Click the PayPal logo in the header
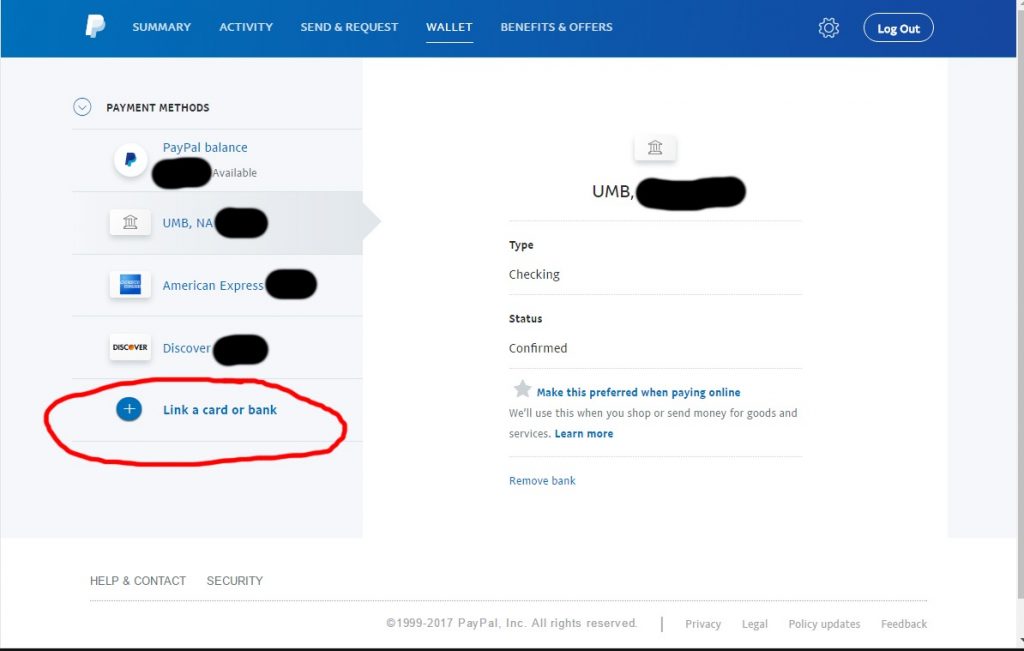 click(95, 26)
